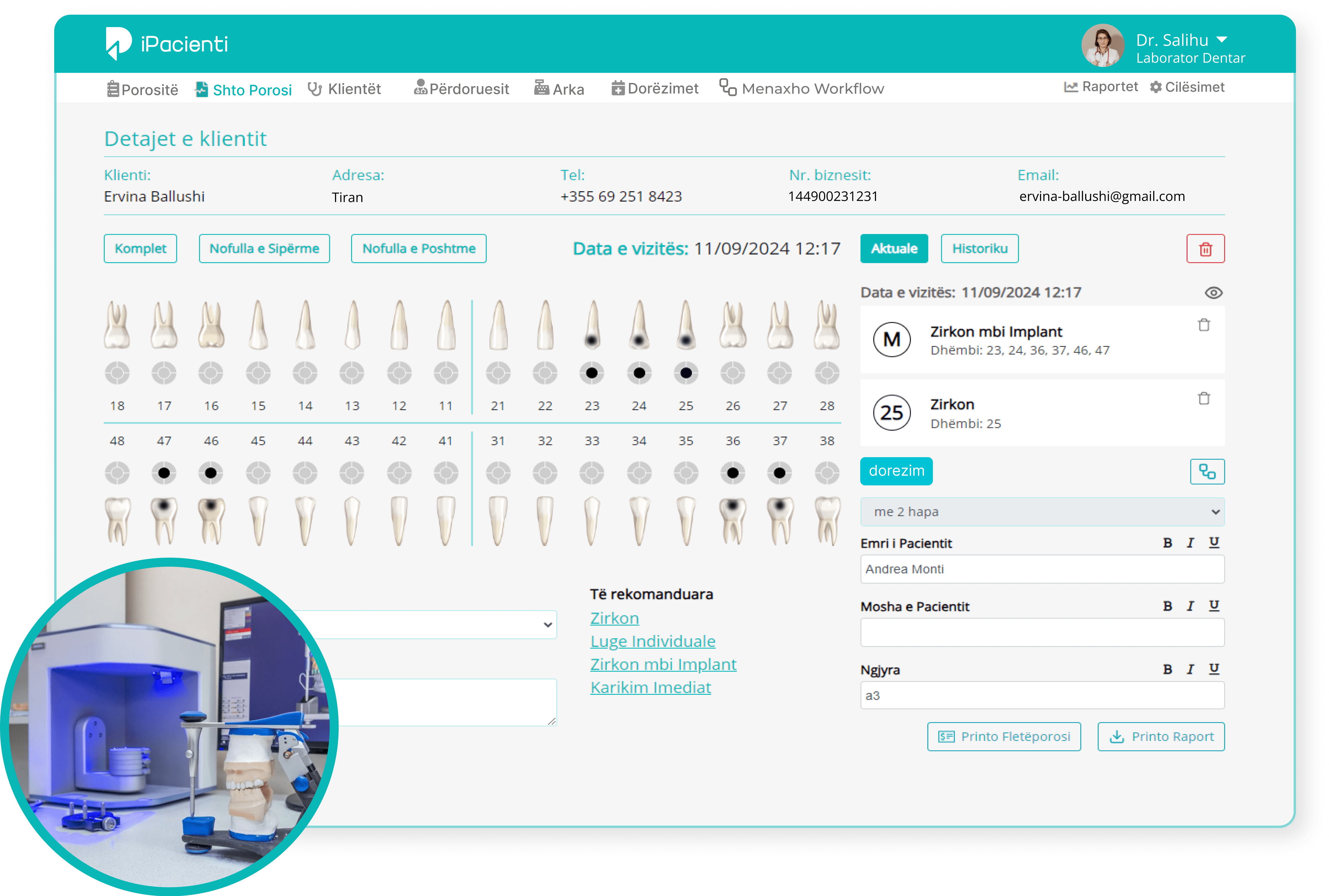The image size is (1329, 896).
Task: Toggle underline for Emri i Pacientit
Action: click(1214, 543)
